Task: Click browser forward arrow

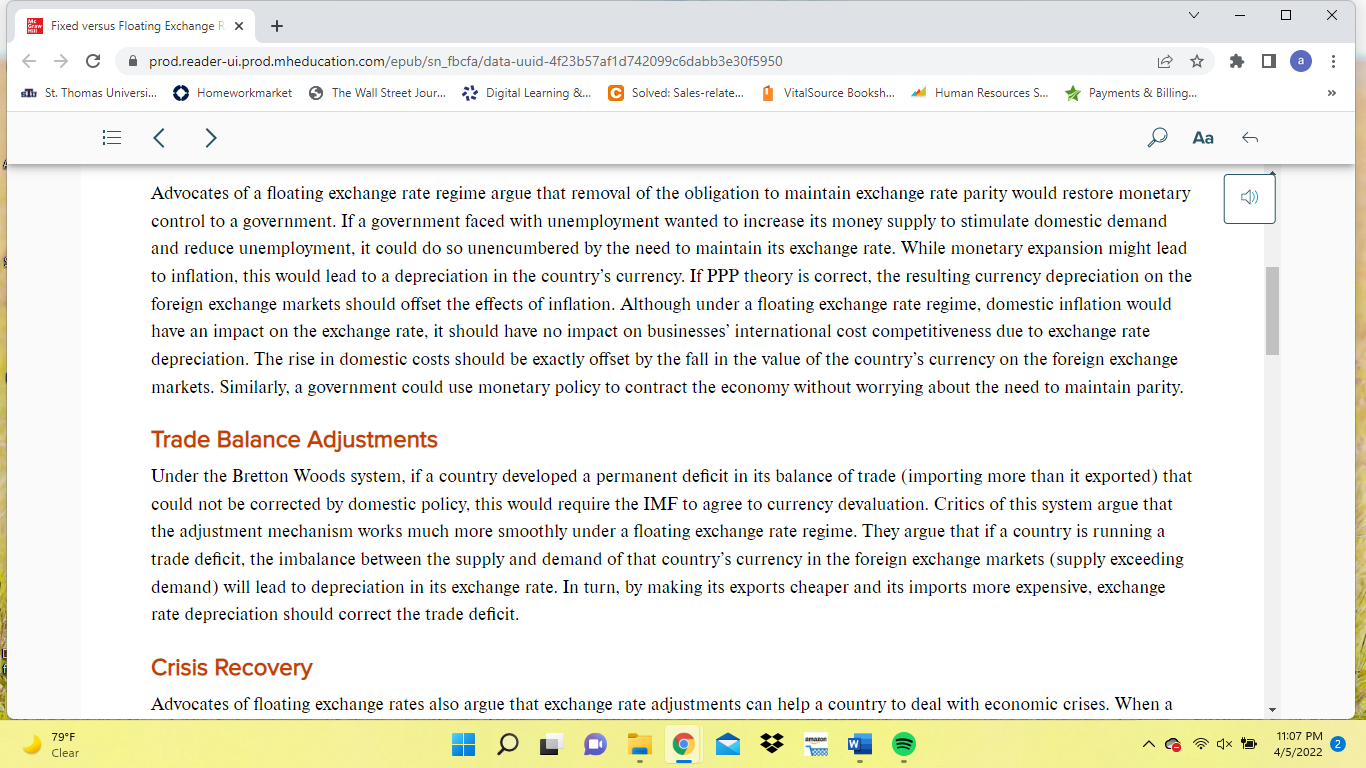Action: pyautogui.click(x=61, y=61)
